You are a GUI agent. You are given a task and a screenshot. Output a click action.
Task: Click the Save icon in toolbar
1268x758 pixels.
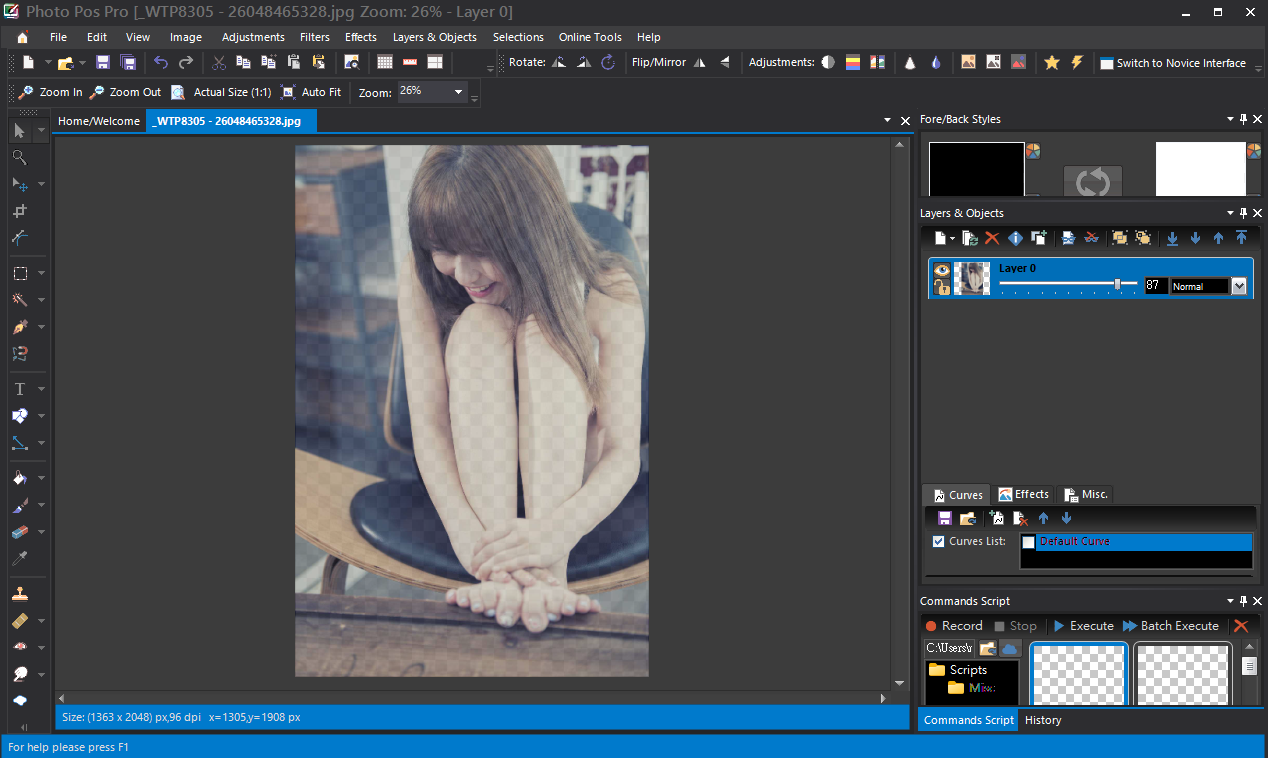pyautogui.click(x=103, y=62)
